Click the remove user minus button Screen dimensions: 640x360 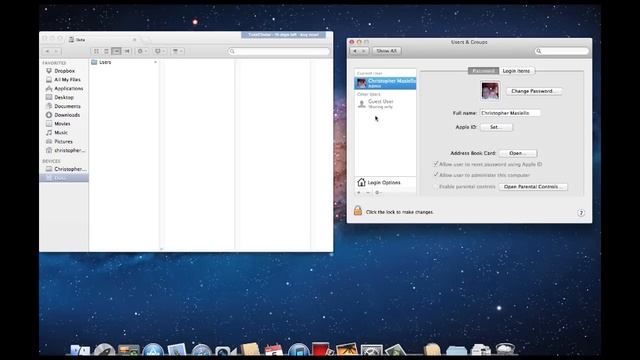coord(368,193)
